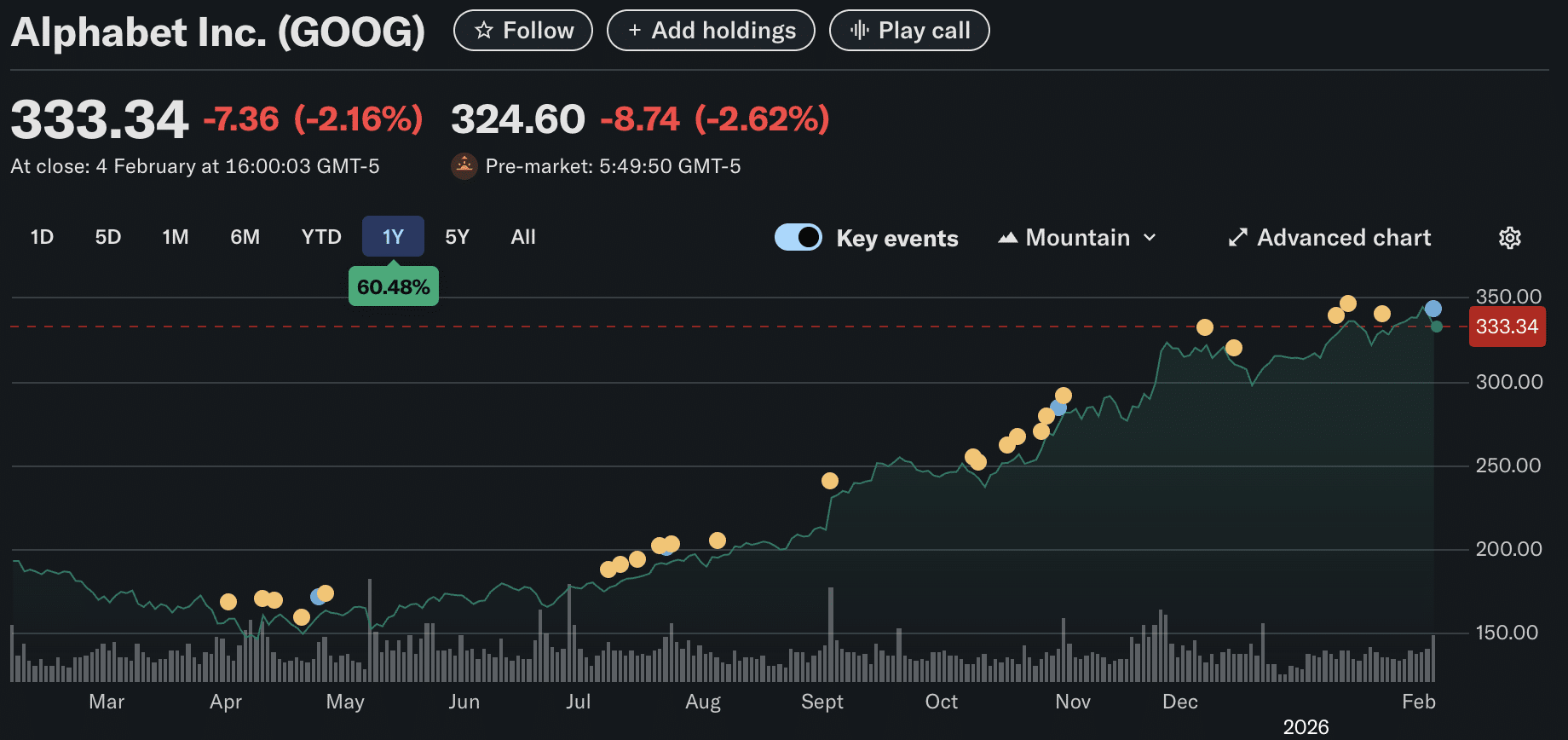Image resolution: width=1568 pixels, height=740 pixels.
Task: Switch to the 6M range
Action: click(245, 237)
